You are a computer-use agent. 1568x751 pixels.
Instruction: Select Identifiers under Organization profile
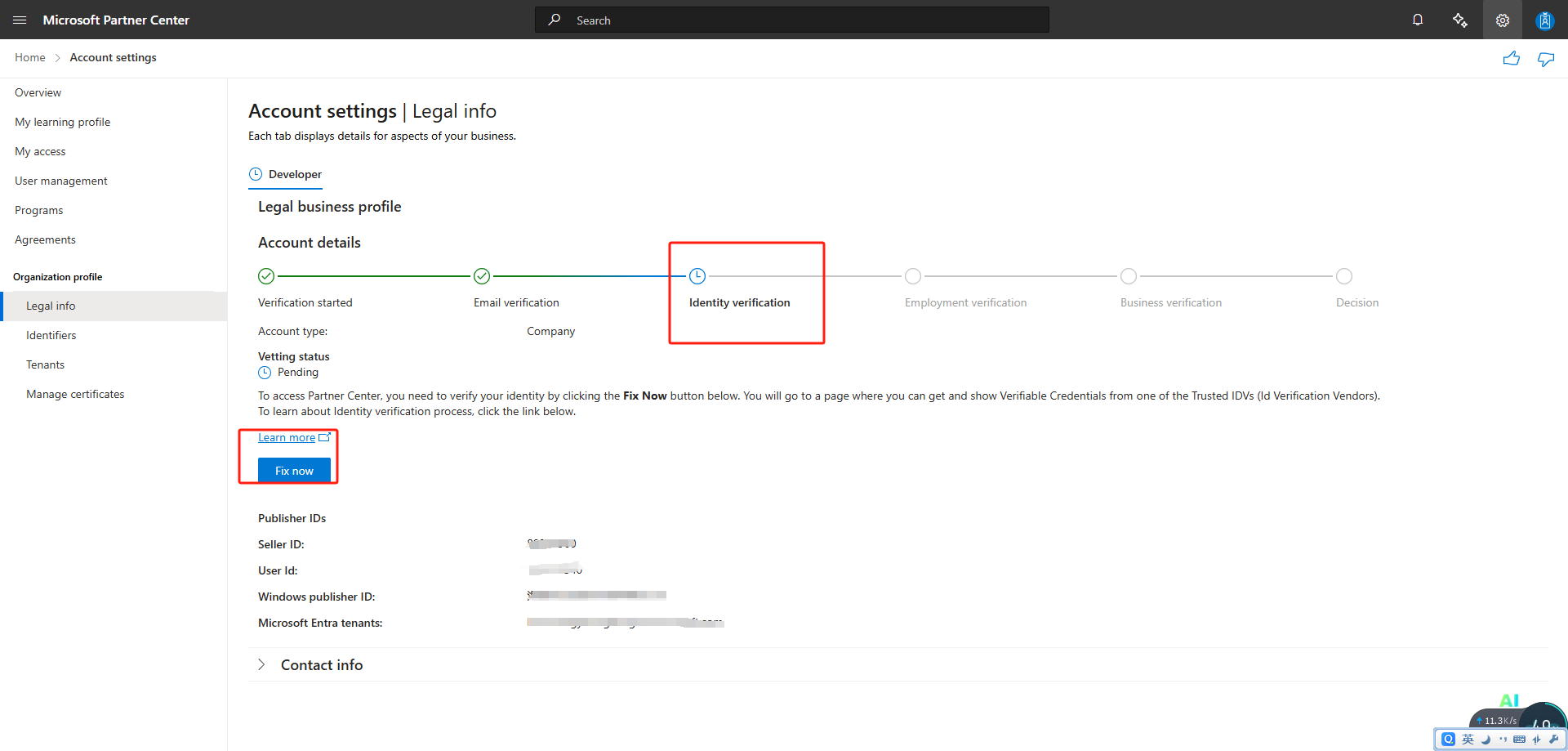click(x=51, y=335)
